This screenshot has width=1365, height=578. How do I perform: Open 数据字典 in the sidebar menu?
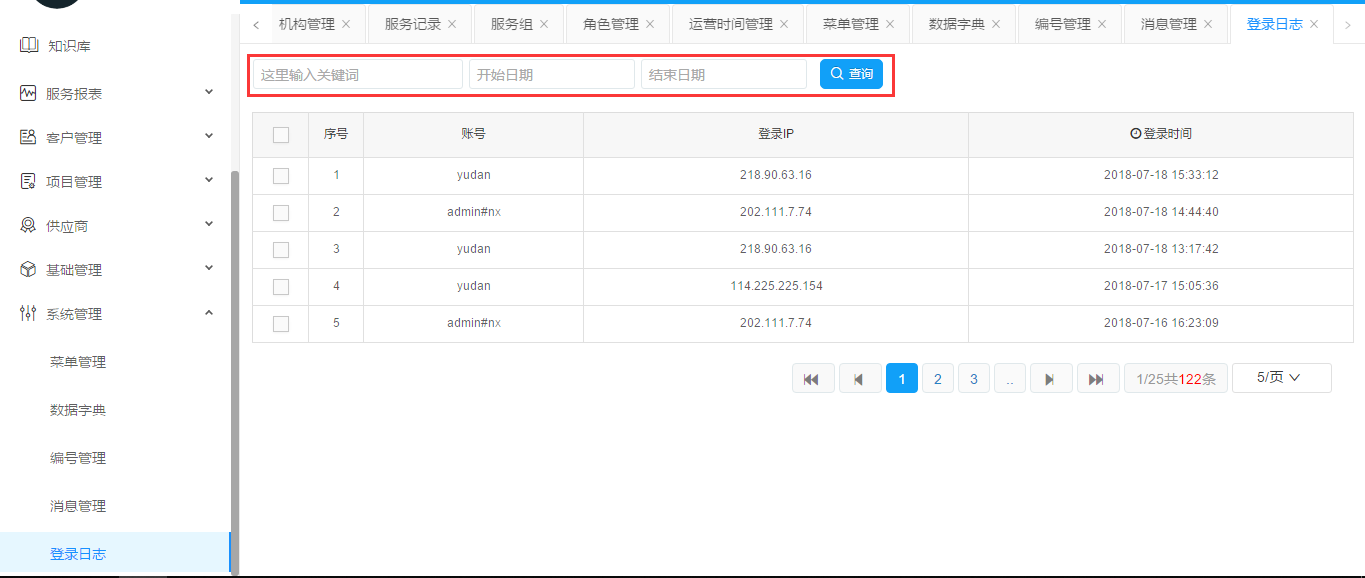(78, 410)
